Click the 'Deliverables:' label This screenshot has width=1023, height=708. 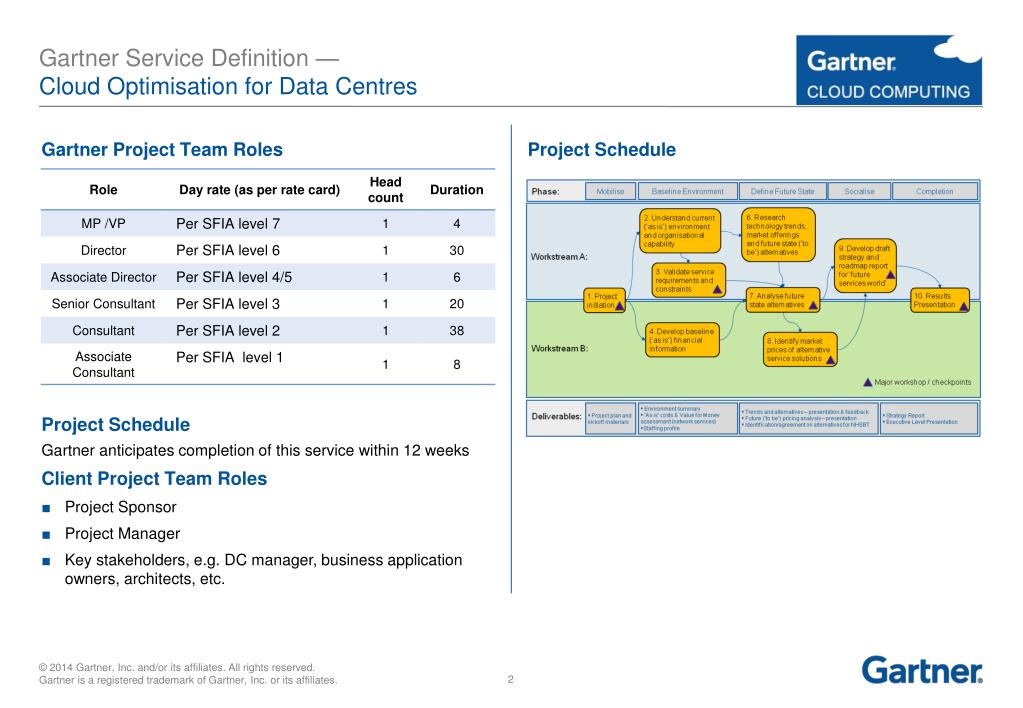pos(556,416)
